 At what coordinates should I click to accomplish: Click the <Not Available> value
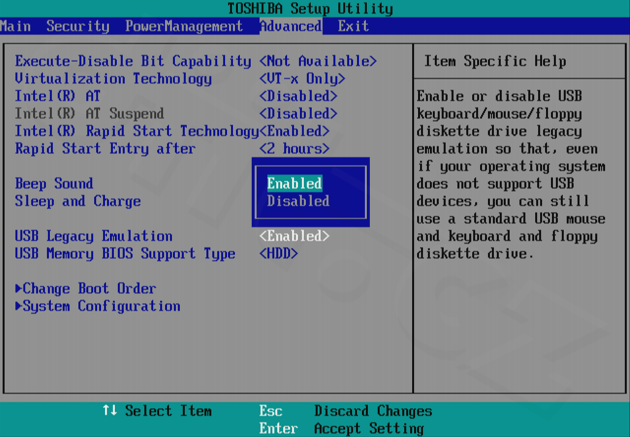pyautogui.click(x=318, y=61)
